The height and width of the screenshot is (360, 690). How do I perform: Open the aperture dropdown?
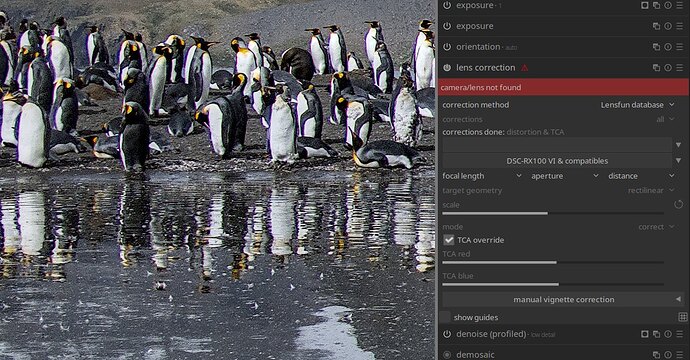click(x=565, y=176)
